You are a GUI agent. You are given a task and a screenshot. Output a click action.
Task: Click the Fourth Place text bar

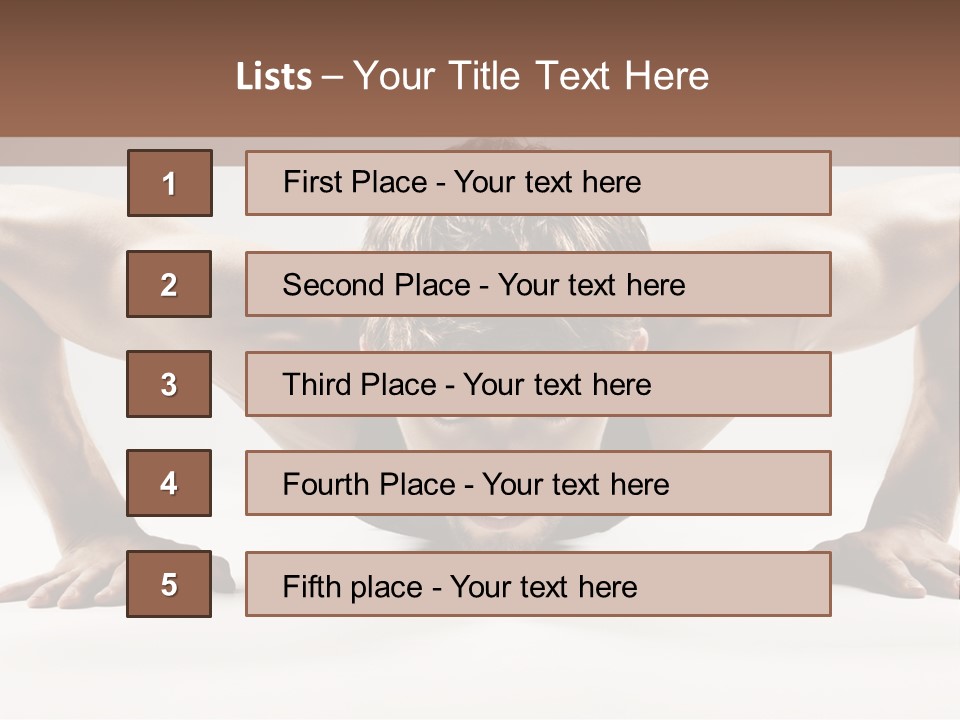click(538, 484)
